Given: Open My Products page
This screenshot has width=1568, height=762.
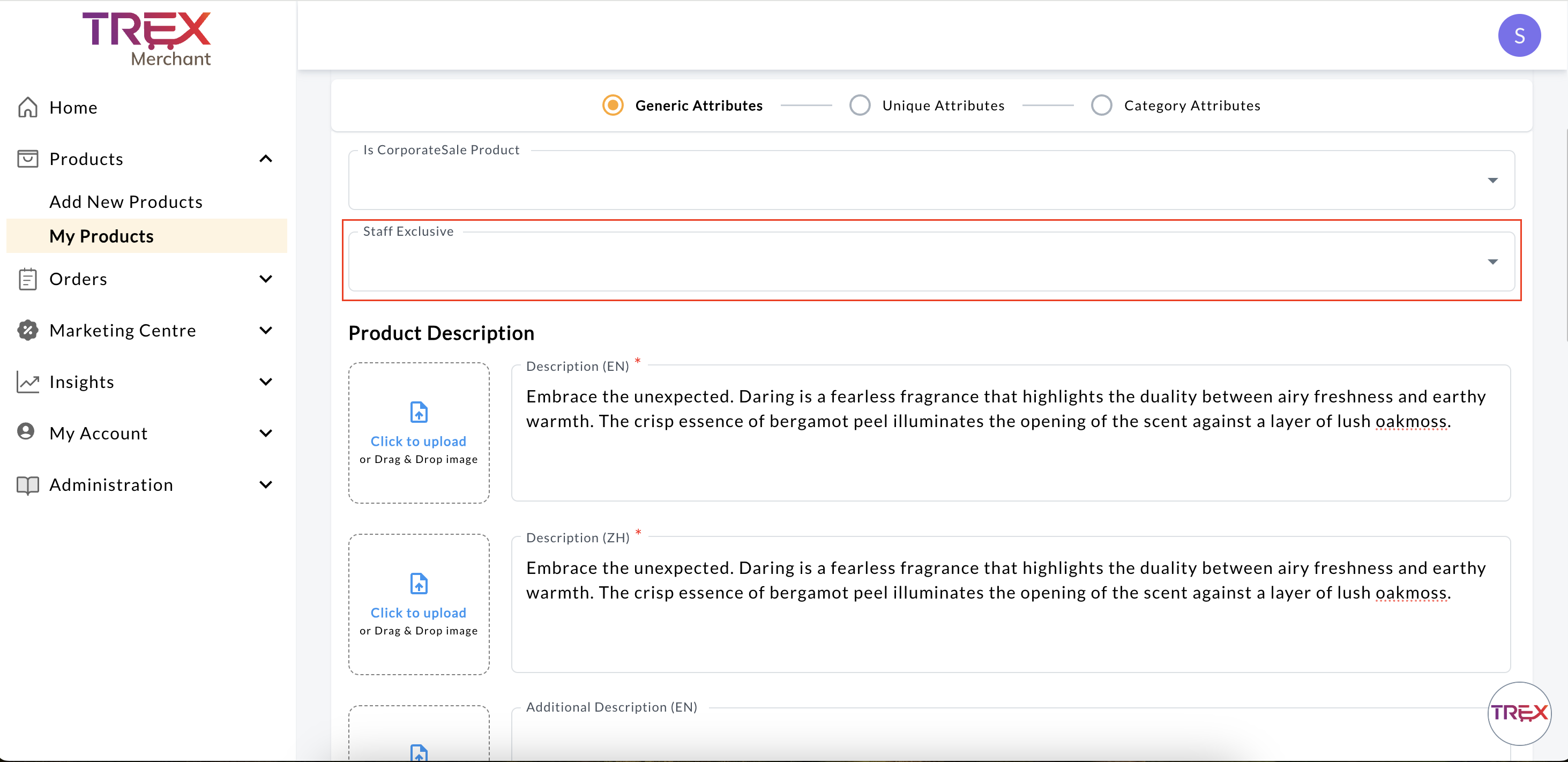Looking at the screenshot, I should (102, 236).
